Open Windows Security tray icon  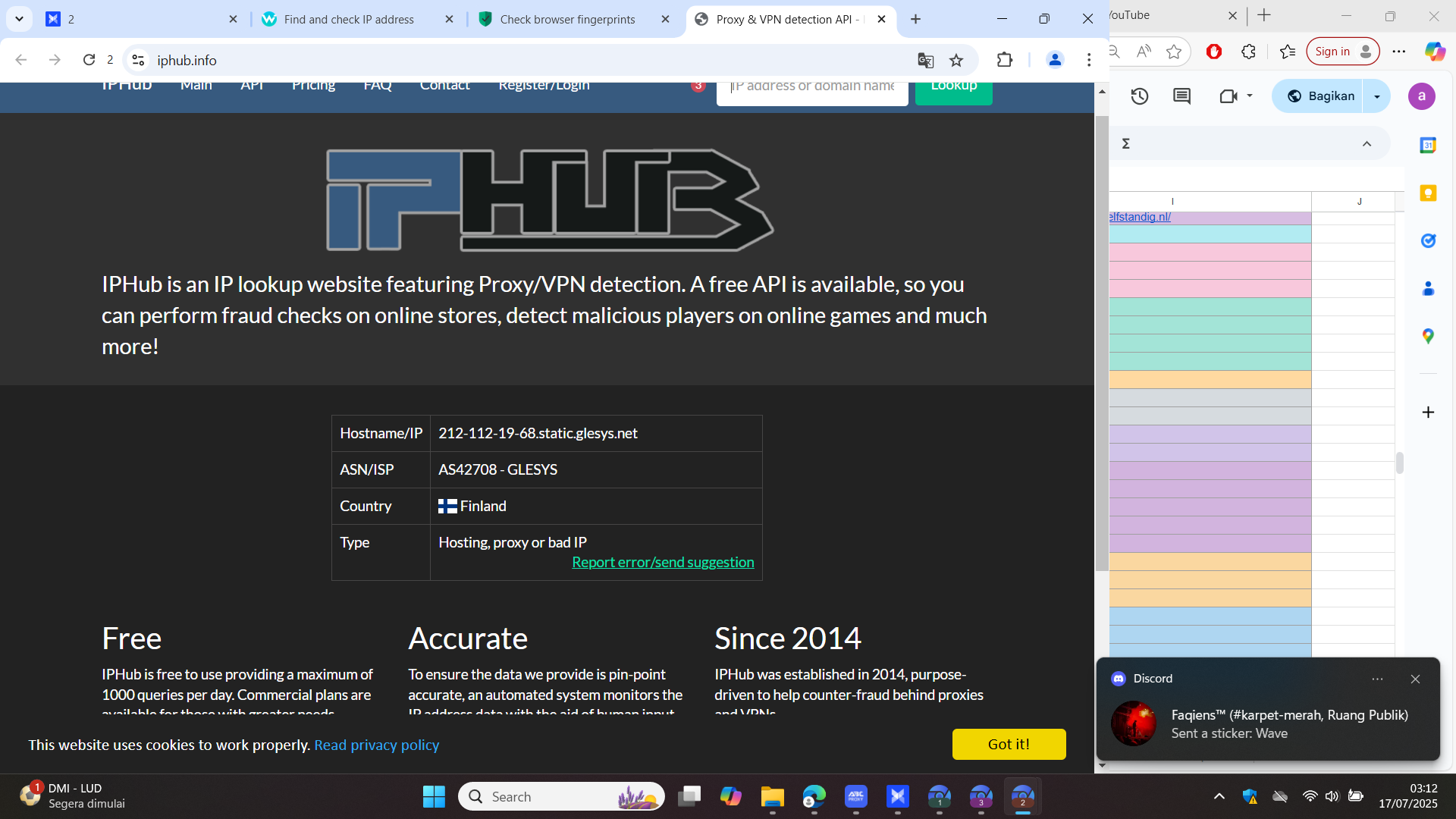(x=1250, y=796)
